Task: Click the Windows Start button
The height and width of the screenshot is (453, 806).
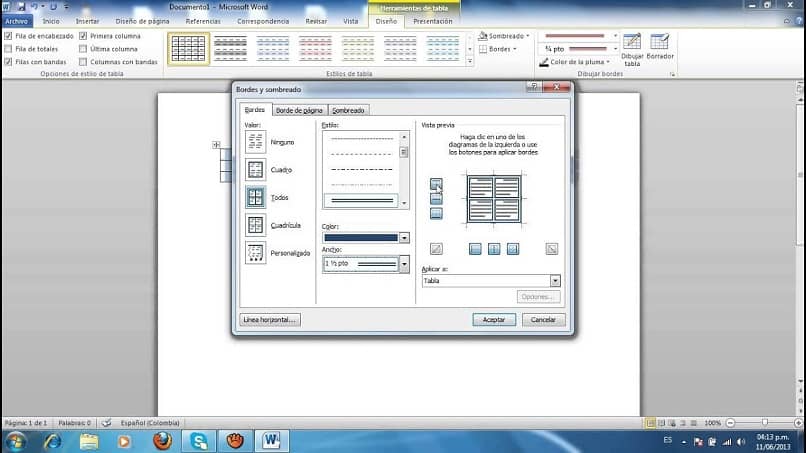Action: pos(15,441)
